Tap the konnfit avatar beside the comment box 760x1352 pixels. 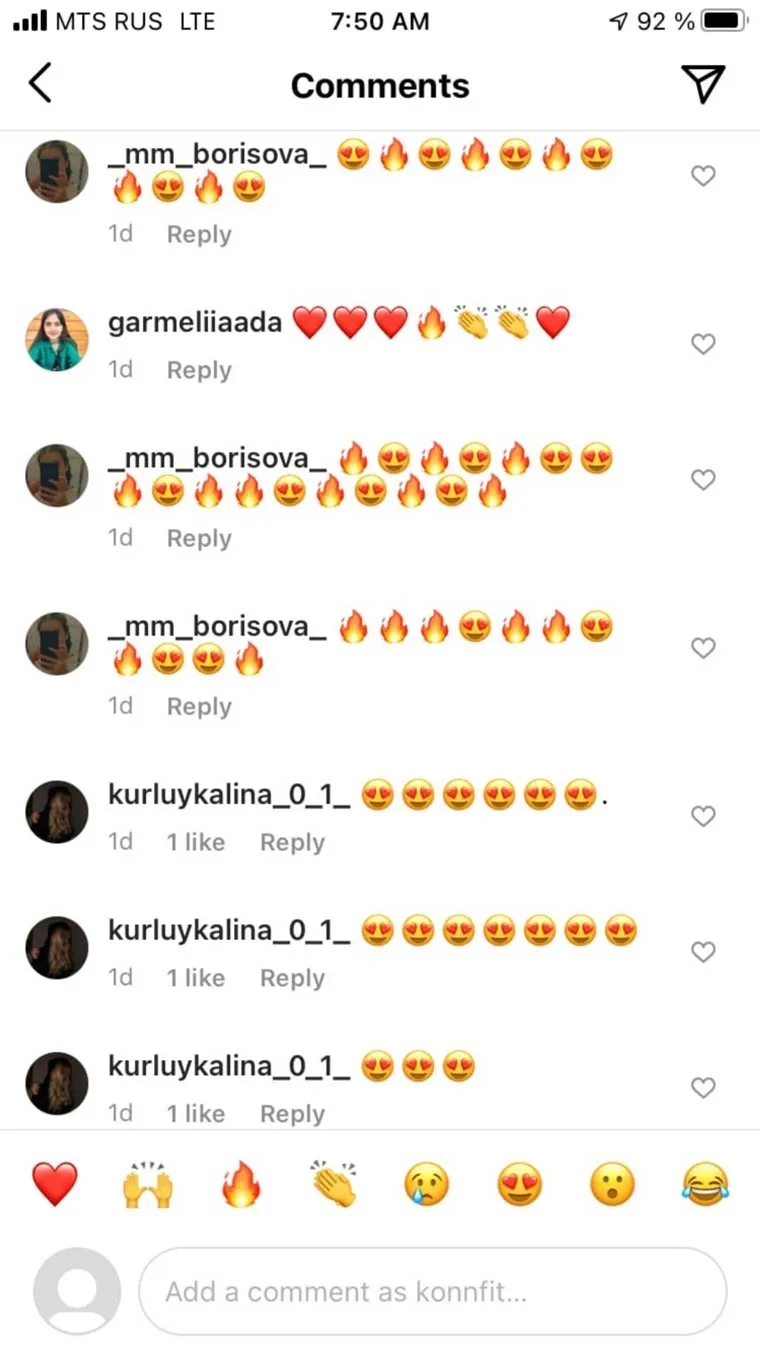(x=77, y=1291)
